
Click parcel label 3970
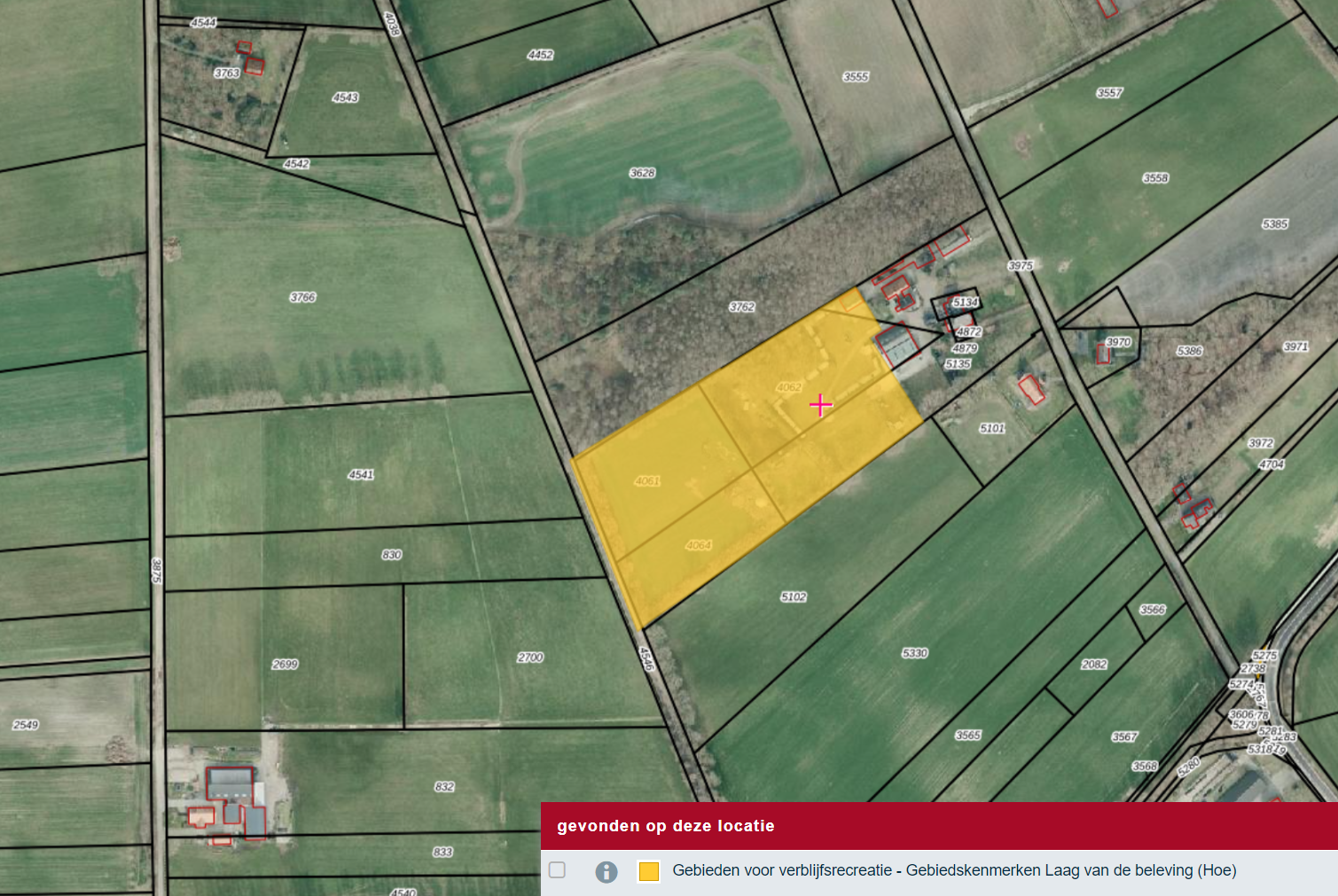click(1118, 341)
